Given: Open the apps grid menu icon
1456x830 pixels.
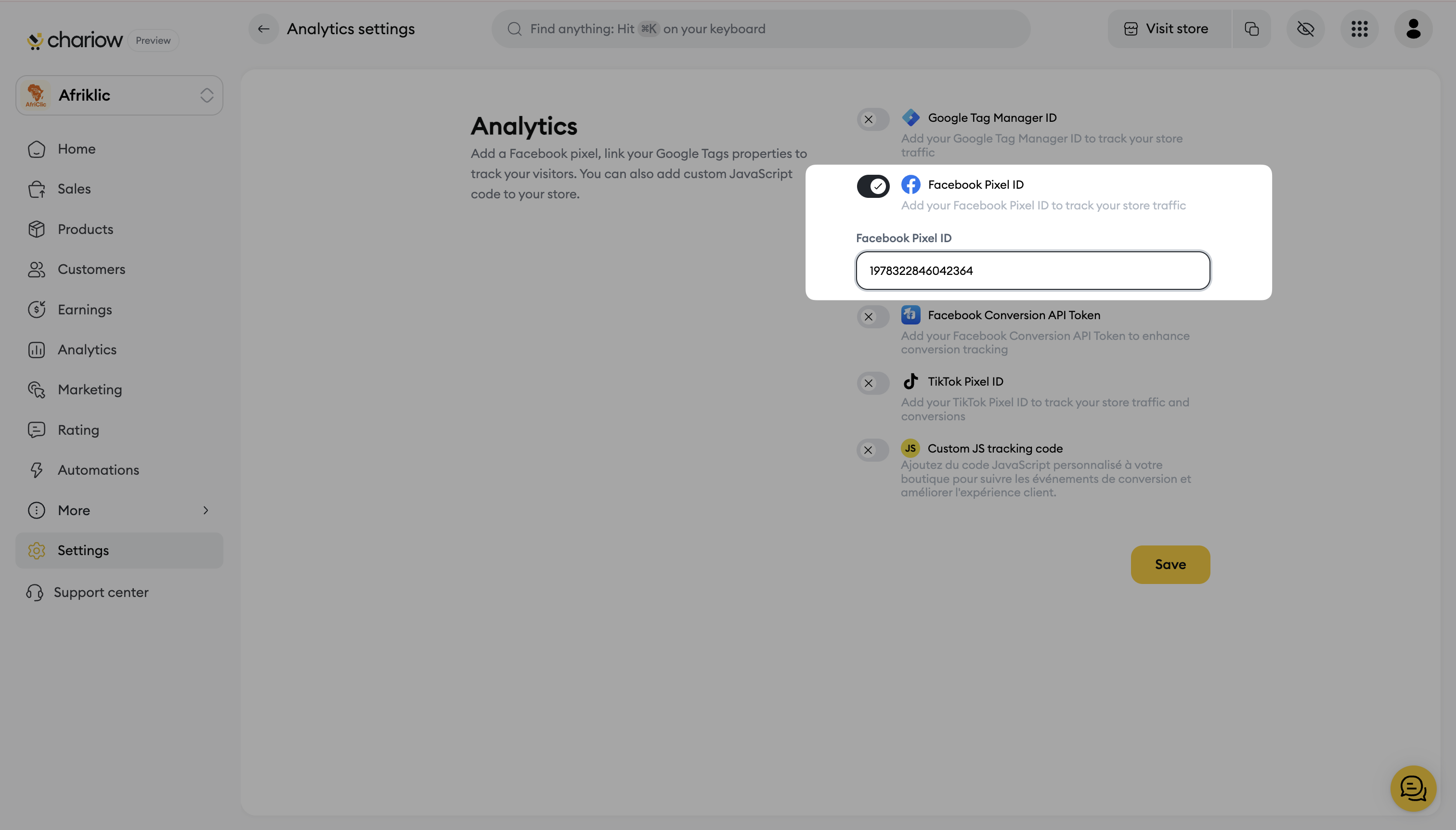Looking at the screenshot, I should click(1359, 29).
